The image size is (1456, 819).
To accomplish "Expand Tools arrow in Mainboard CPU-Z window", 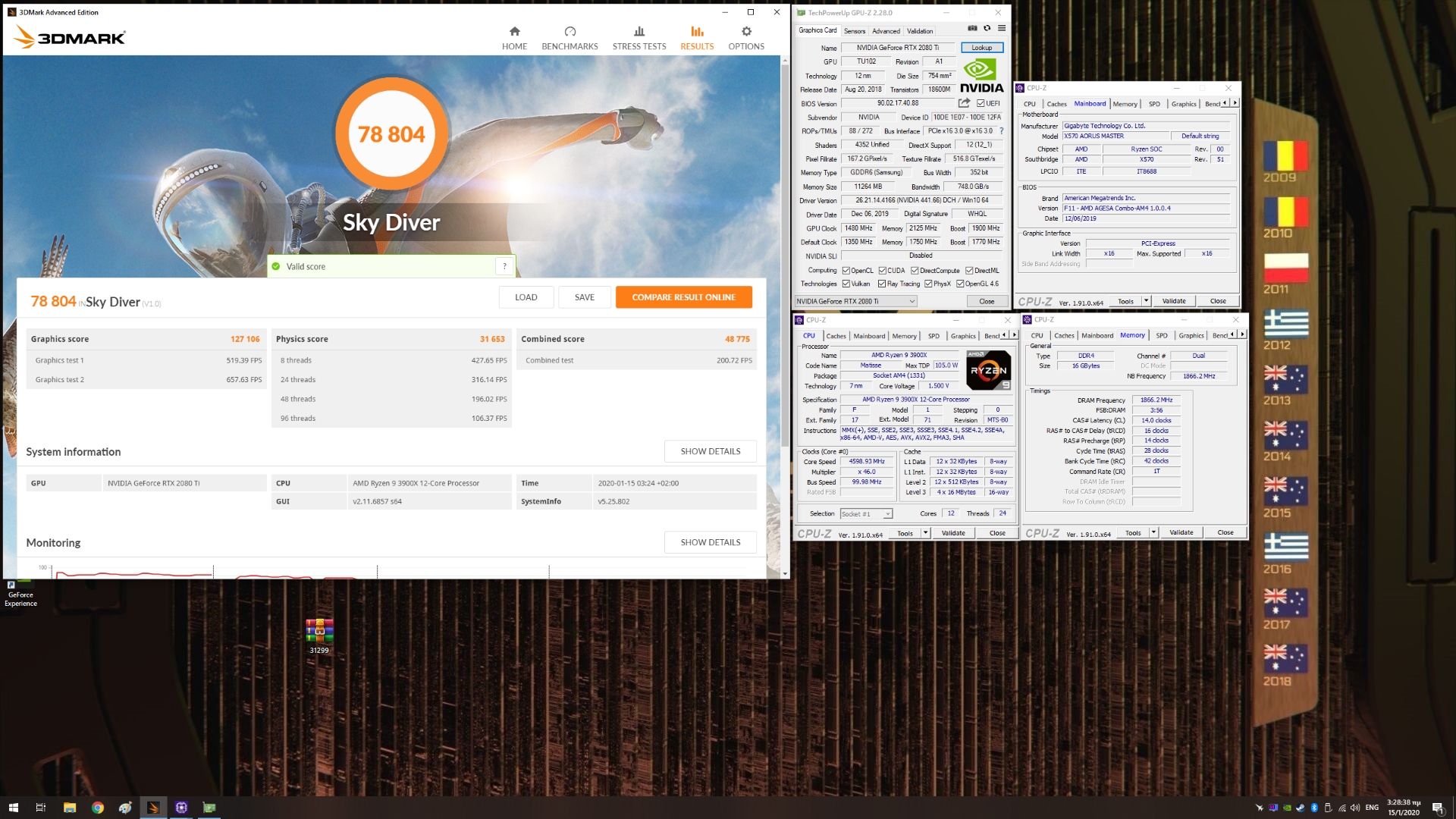I will [x=1146, y=301].
